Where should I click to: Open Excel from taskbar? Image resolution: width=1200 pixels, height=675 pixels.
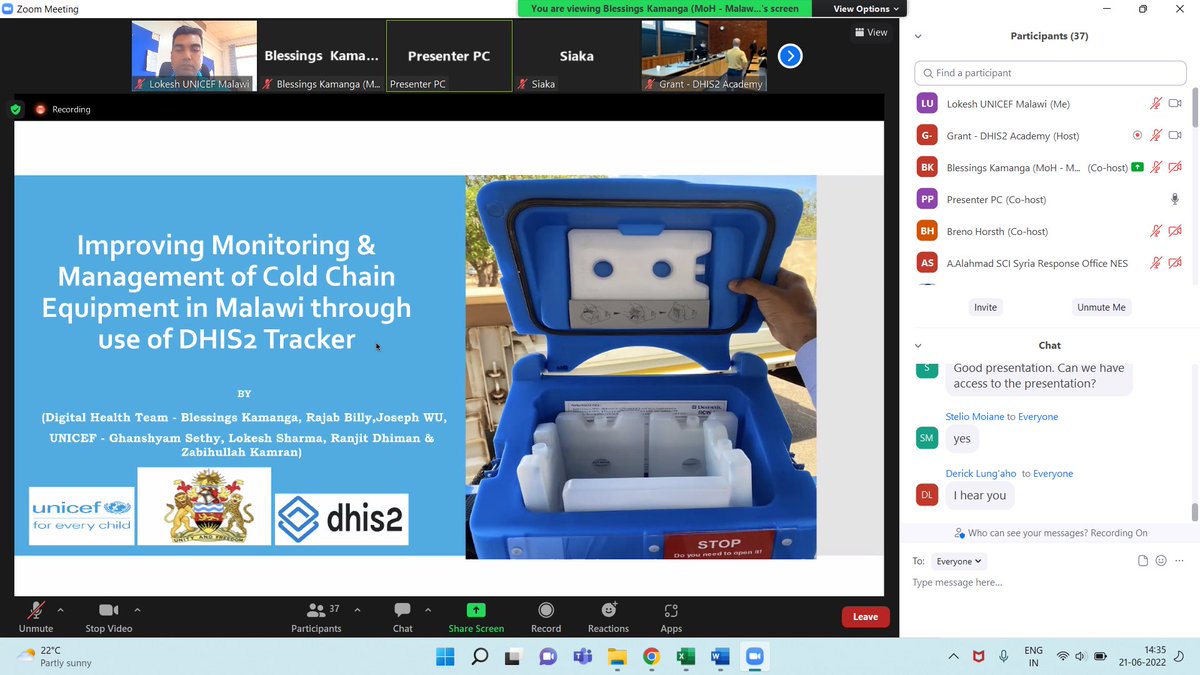pos(685,656)
